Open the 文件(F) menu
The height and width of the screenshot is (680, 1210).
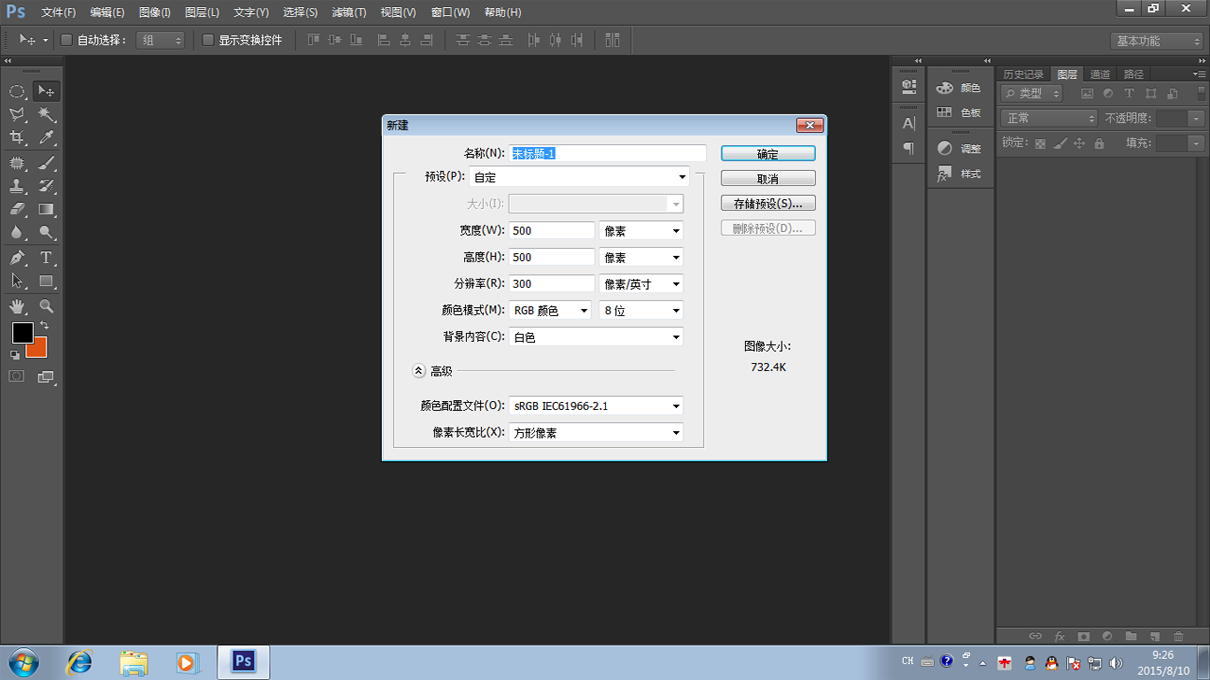pos(58,12)
